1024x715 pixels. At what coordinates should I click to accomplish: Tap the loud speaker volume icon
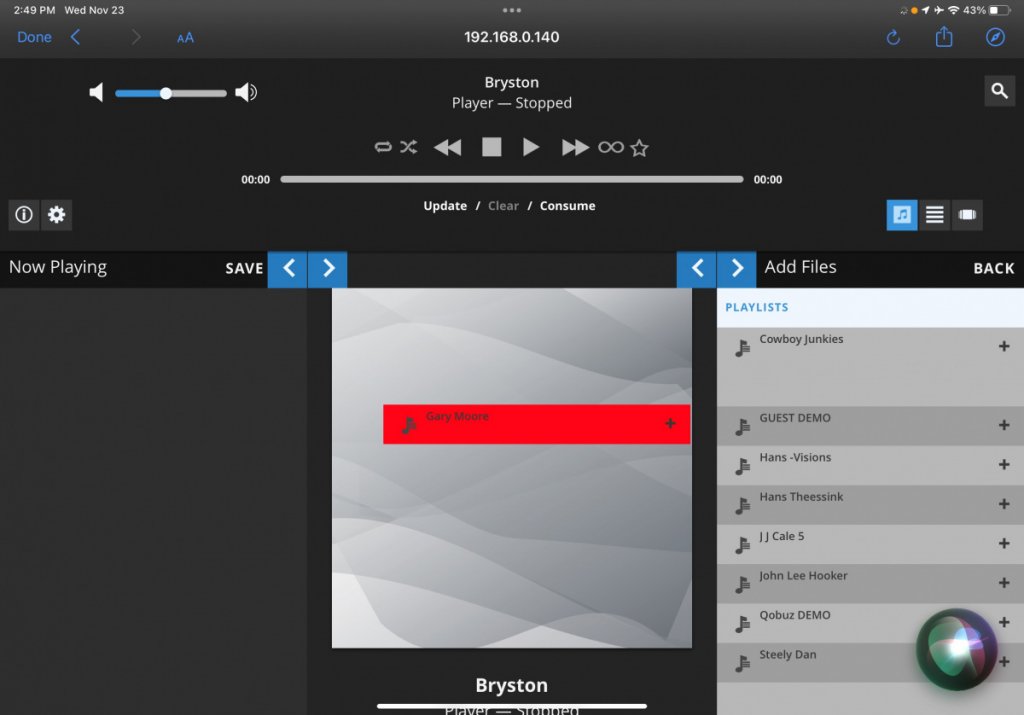[x=246, y=93]
